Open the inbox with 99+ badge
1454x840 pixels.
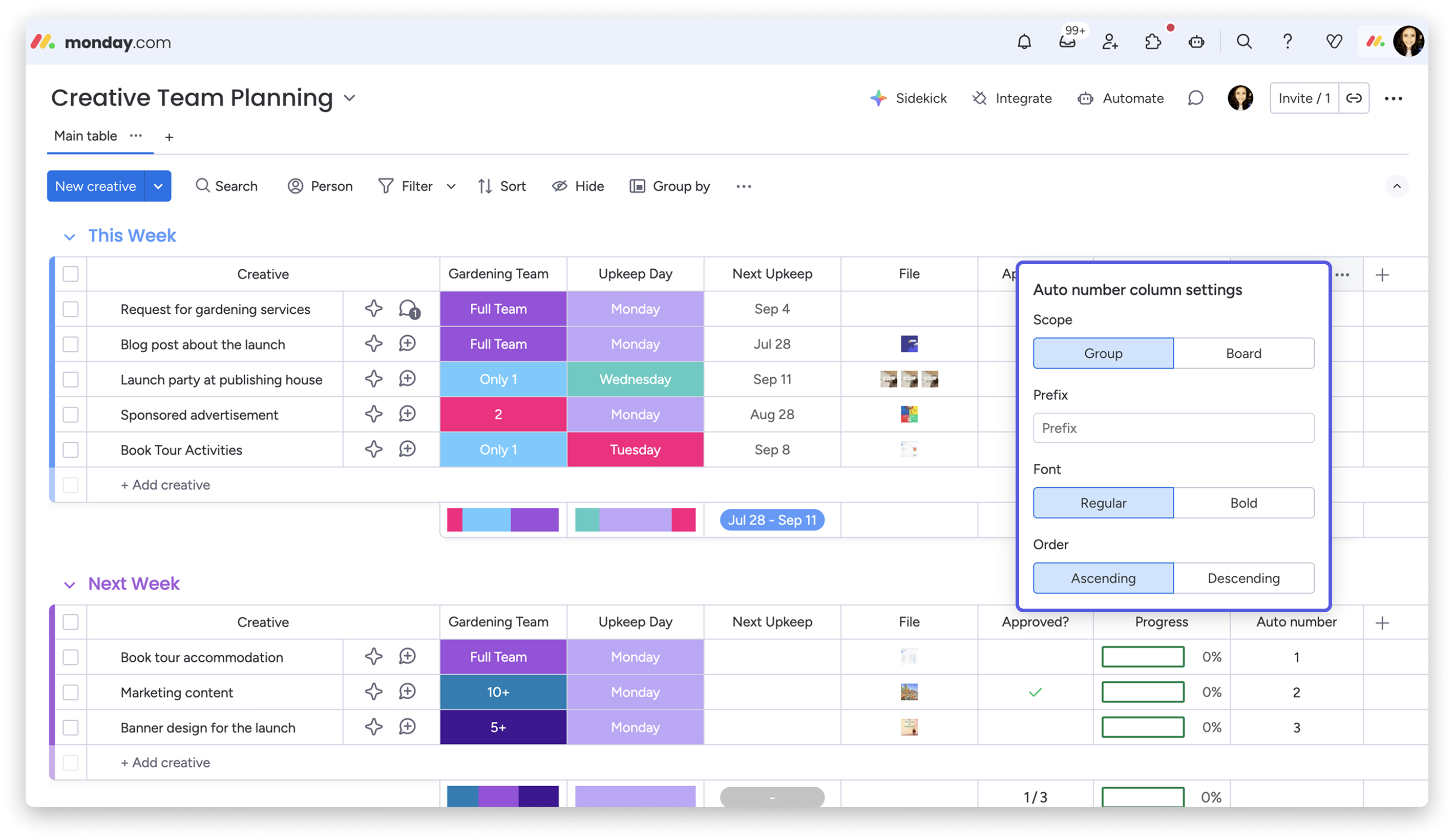(x=1067, y=41)
